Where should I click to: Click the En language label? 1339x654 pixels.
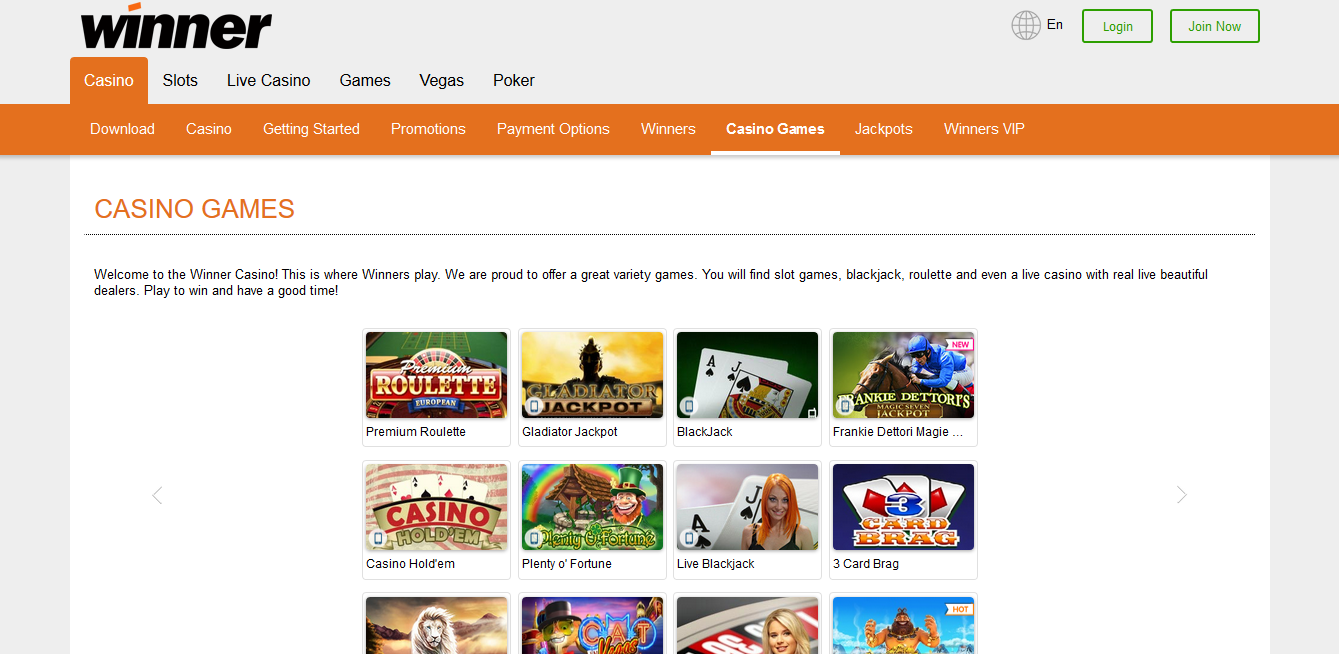pyautogui.click(x=1055, y=25)
